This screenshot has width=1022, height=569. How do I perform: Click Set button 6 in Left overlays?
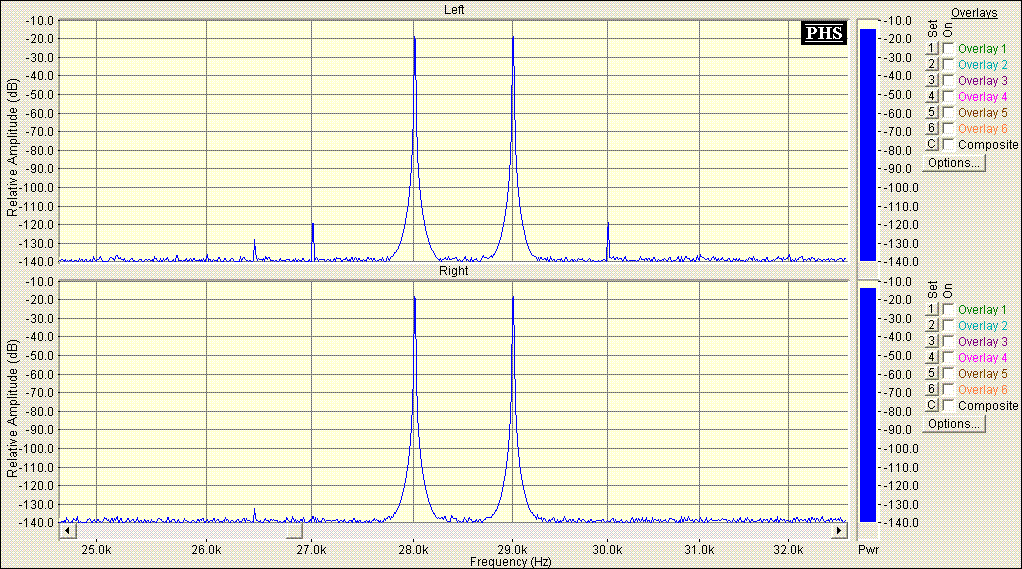tap(931, 128)
